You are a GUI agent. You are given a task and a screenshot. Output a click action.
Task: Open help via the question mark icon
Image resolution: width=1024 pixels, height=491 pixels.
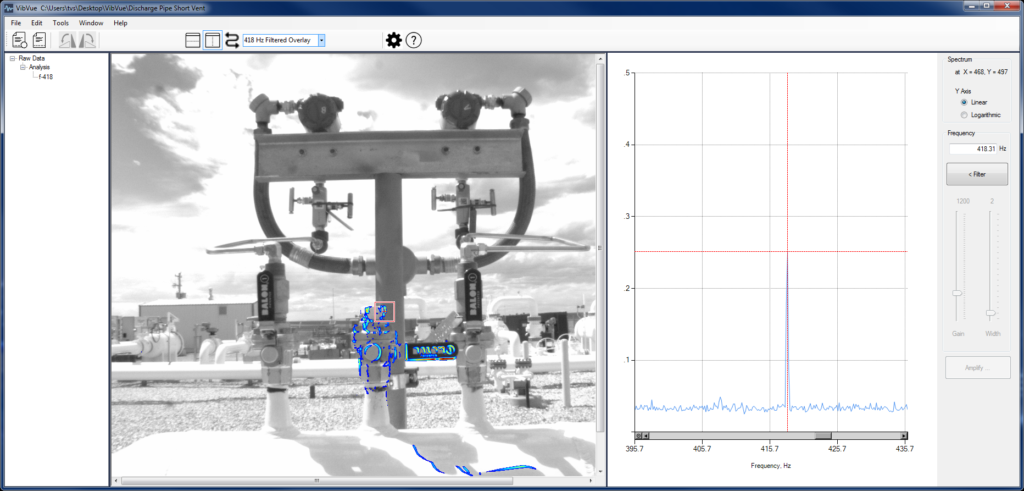pos(414,40)
